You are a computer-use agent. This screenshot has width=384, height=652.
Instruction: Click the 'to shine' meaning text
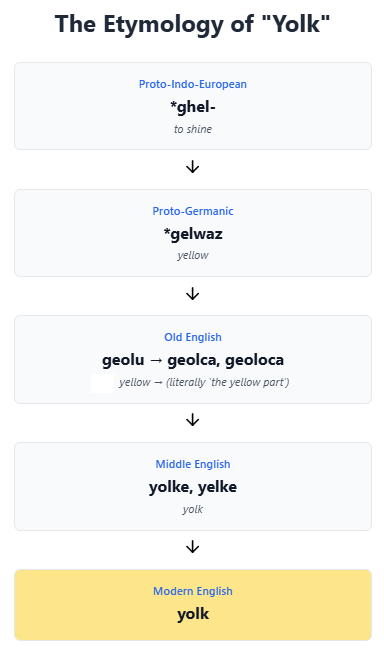coord(193,129)
